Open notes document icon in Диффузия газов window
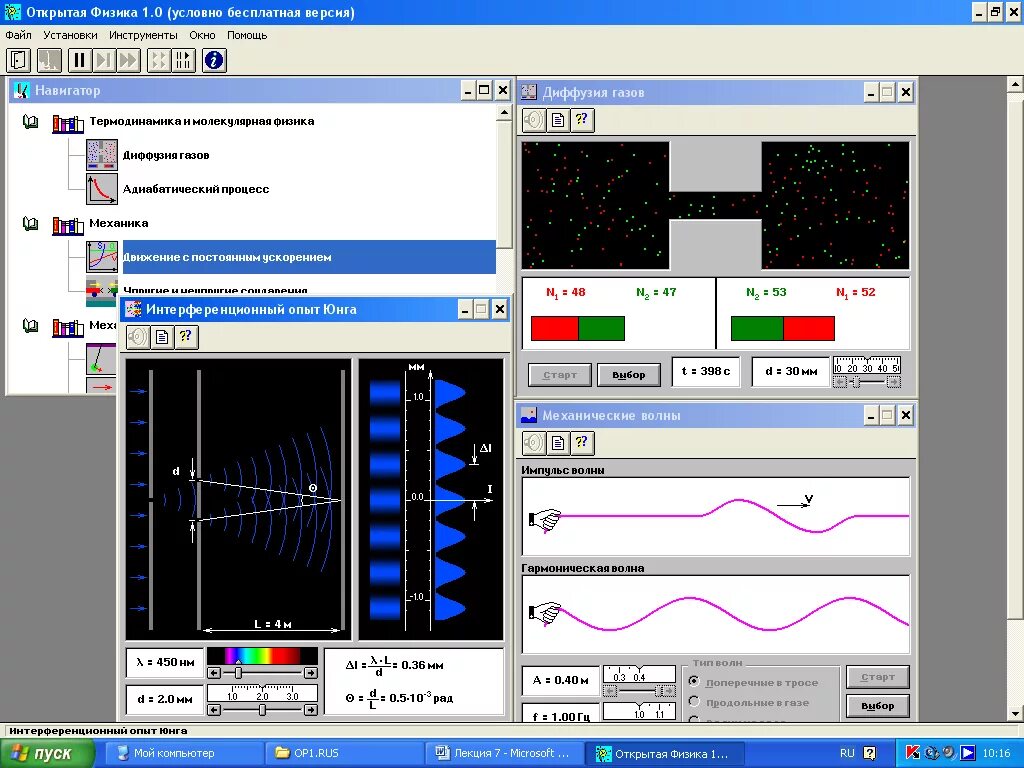Screen dimensions: 1024x768 tap(558, 120)
